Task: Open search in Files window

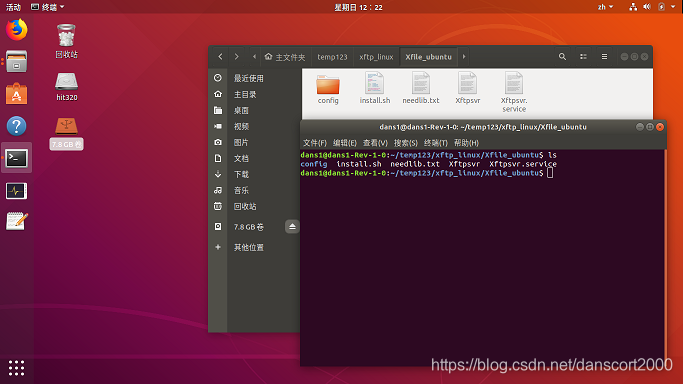Action: [x=562, y=57]
